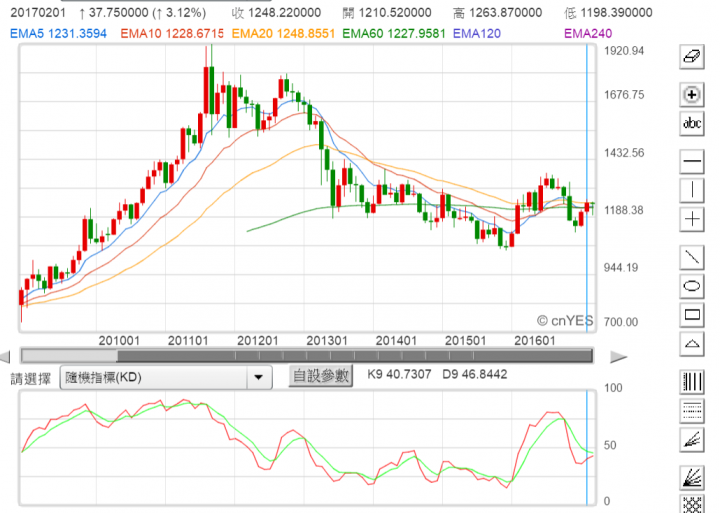Select the dotted horizontal lines tool
The image size is (720, 513).
(x=691, y=409)
